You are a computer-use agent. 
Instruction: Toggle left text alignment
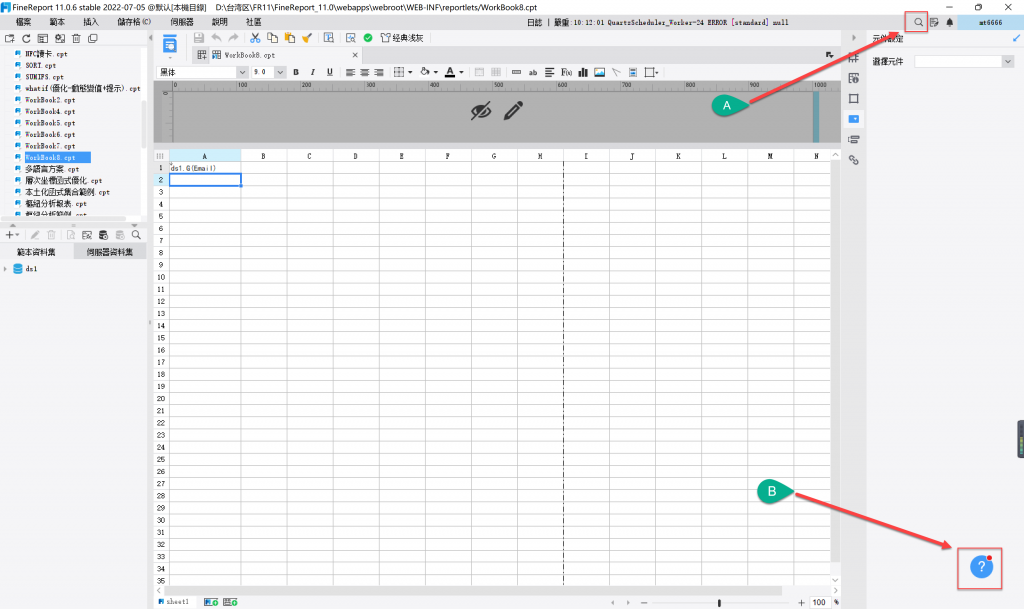pos(350,72)
